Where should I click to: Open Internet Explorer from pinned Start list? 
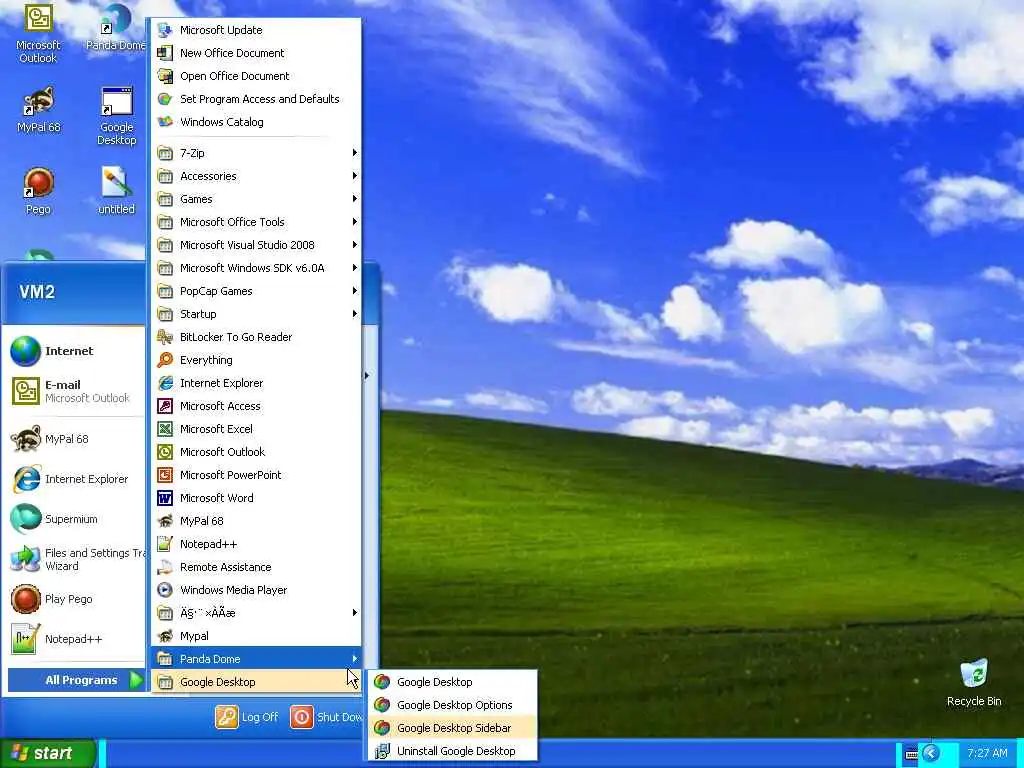coord(72,479)
